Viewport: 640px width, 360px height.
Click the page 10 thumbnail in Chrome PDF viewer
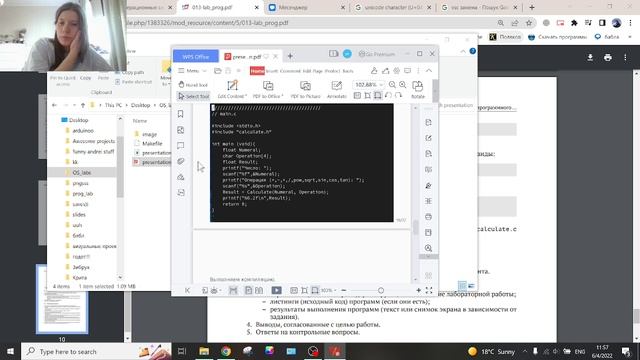coord(62,299)
